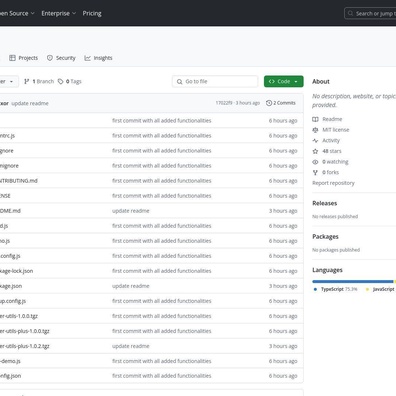Open the green Code dropdown button
This screenshot has height=396, width=396.
coord(284,81)
